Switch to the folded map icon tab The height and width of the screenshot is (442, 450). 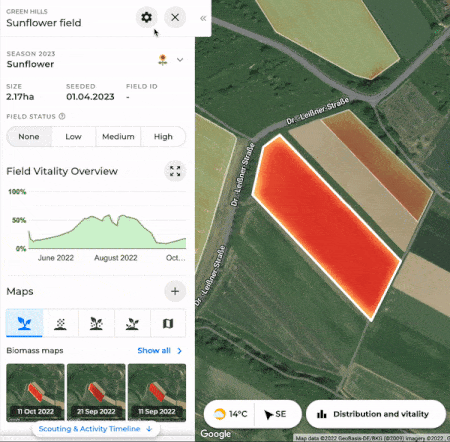(x=168, y=323)
